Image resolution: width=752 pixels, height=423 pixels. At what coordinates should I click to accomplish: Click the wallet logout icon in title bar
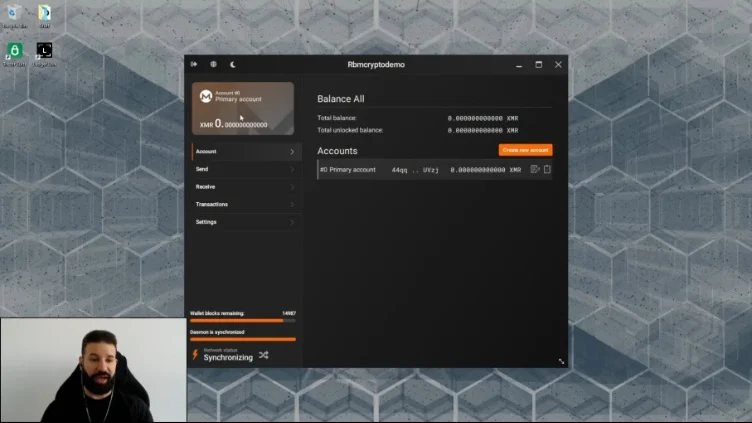click(x=194, y=64)
